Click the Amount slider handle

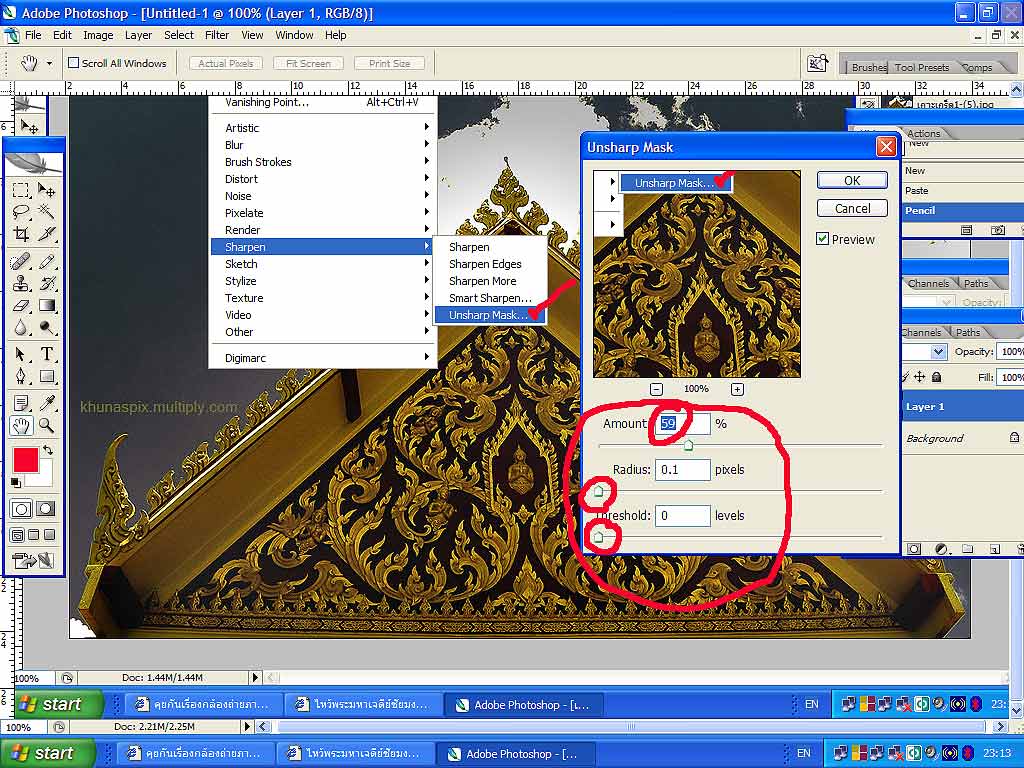pos(688,445)
